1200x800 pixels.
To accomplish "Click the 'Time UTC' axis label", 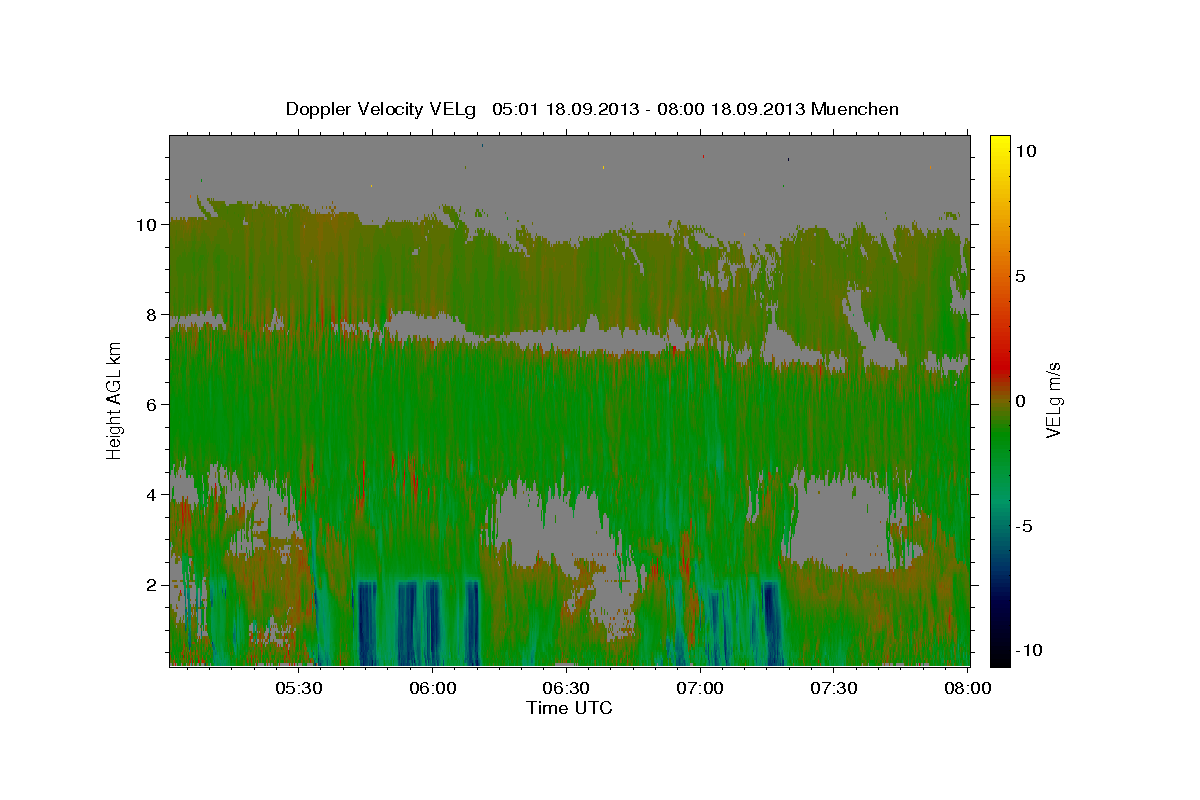I will 569,708.
